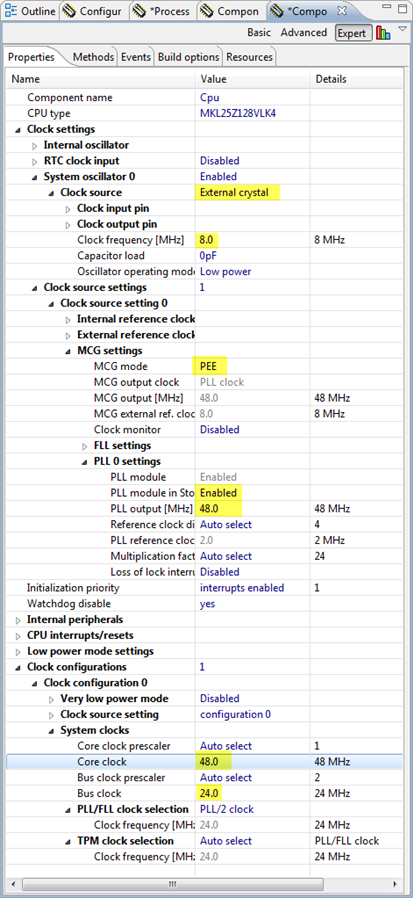Click the horizontal scrollbar left arrow
Viewport: 413px width, 898px height.
[14, 883]
